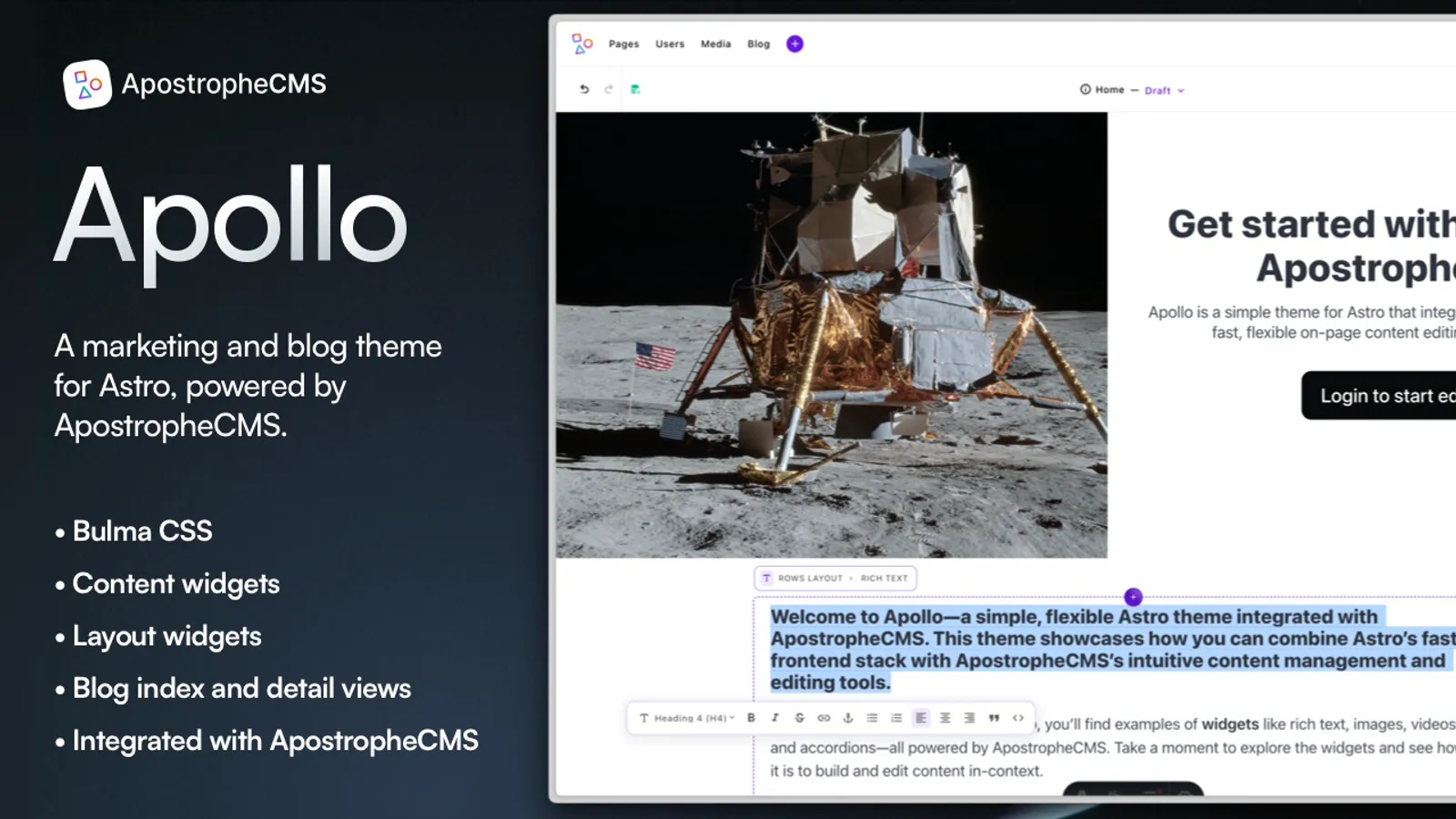
Task: Toggle bold formatting
Action: (x=751, y=718)
